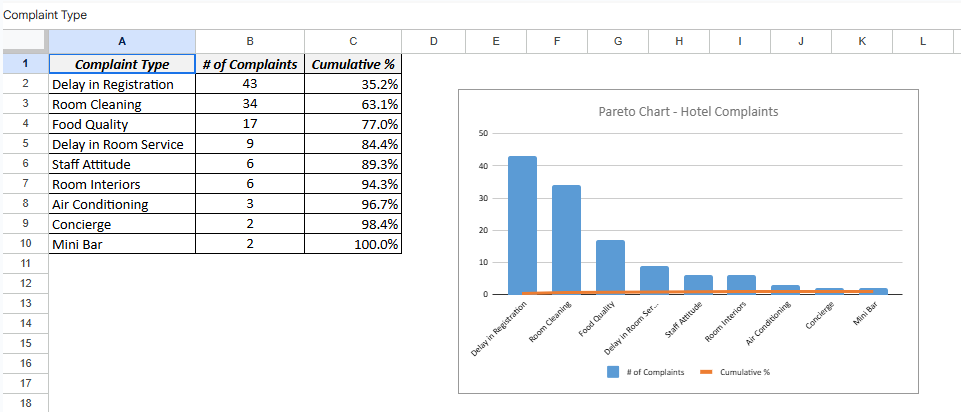
Task: Click the # of Complaints header cell
Action: (x=250, y=64)
